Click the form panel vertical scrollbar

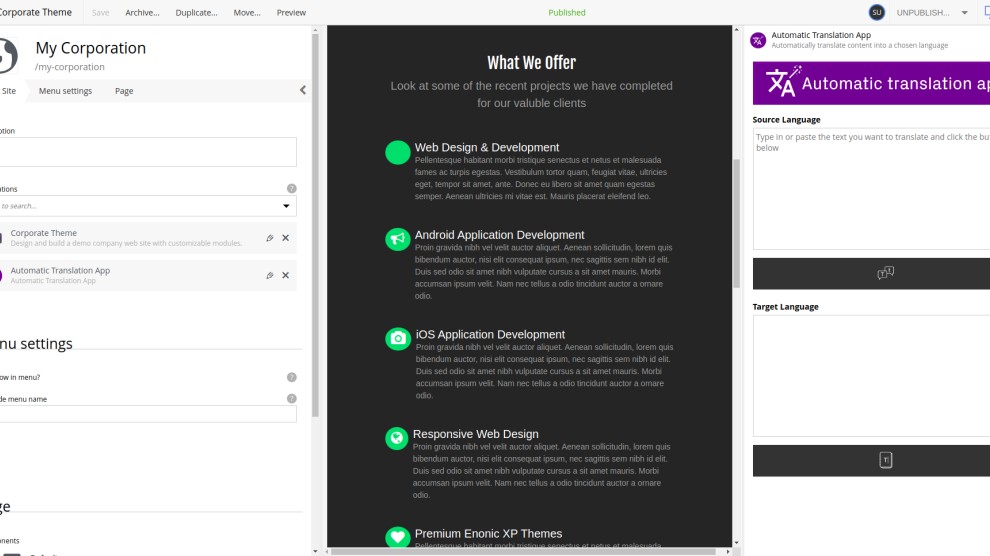(x=315, y=225)
